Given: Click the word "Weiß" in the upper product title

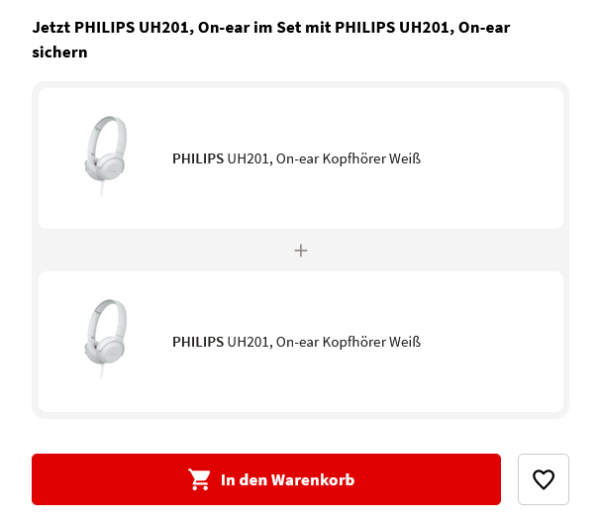Looking at the screenshot, I should point(405,158).
